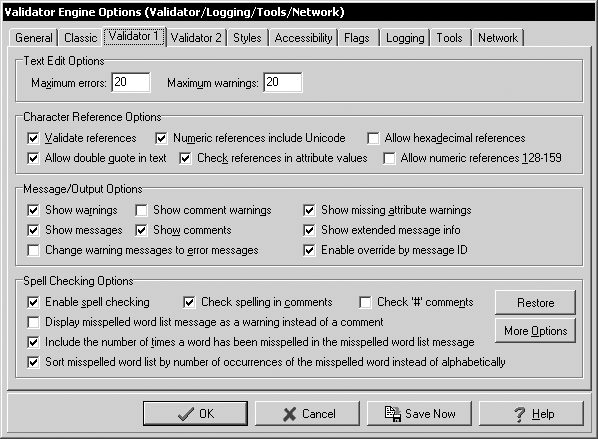Click the Cancel button with X icon
Screen dimensions: 598x439
307,413
